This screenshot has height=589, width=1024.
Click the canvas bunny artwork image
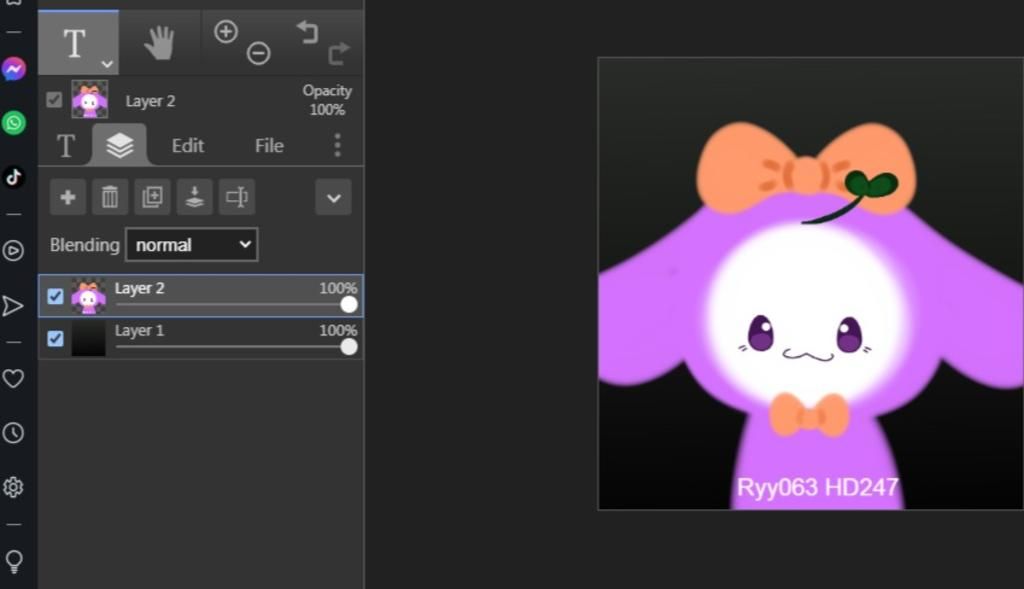pos(810,283)
